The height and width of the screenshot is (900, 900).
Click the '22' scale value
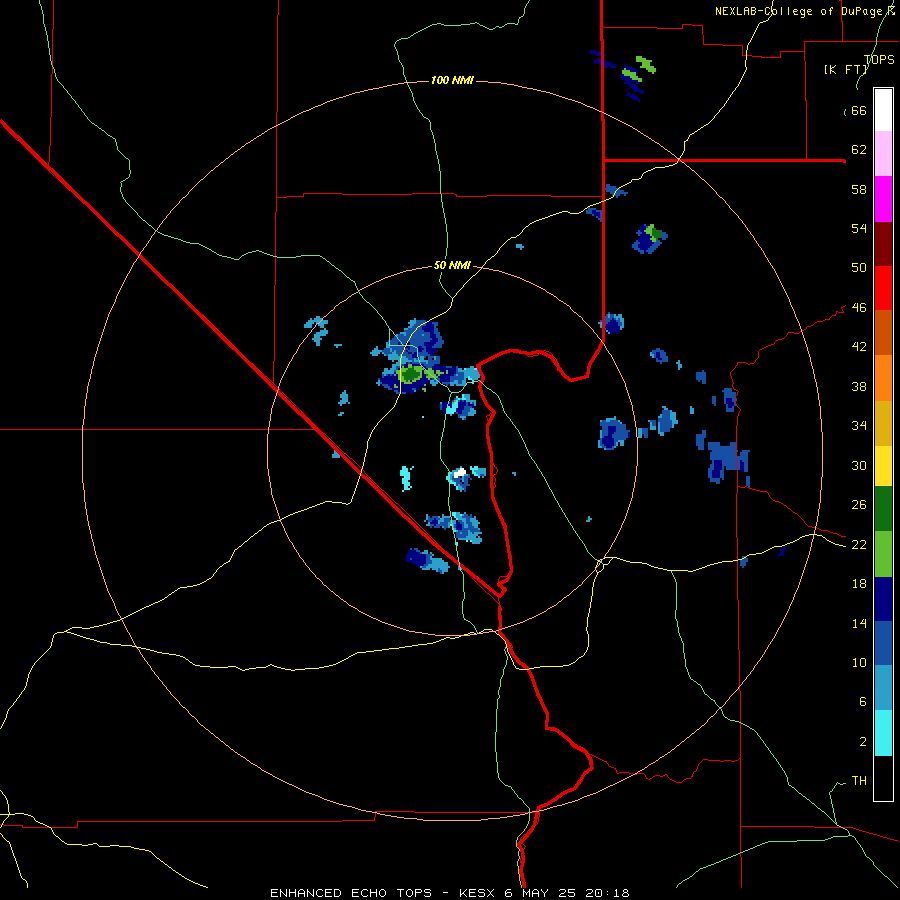click(x=859, y=544)
